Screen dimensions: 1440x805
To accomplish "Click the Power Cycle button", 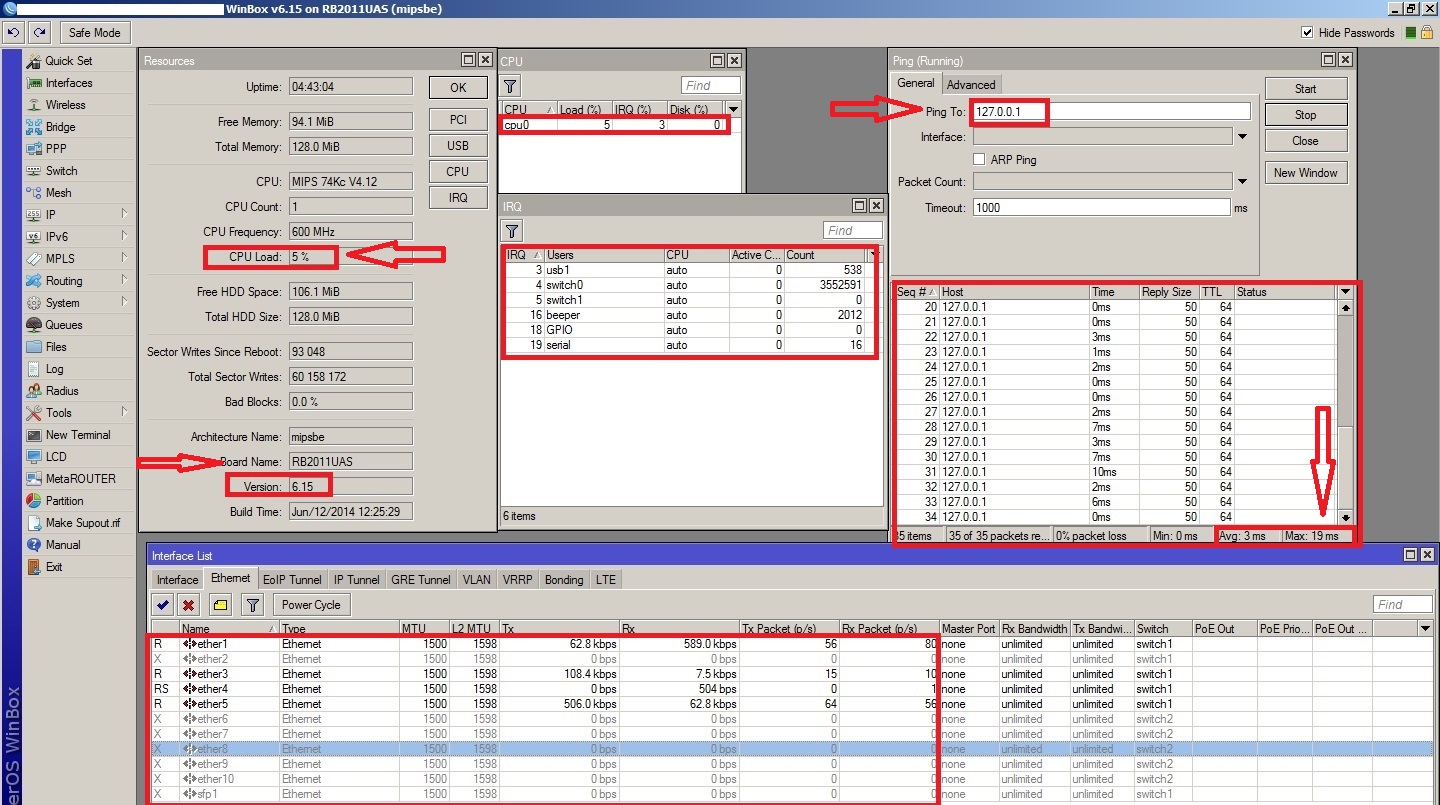I will tap(311, 605).
